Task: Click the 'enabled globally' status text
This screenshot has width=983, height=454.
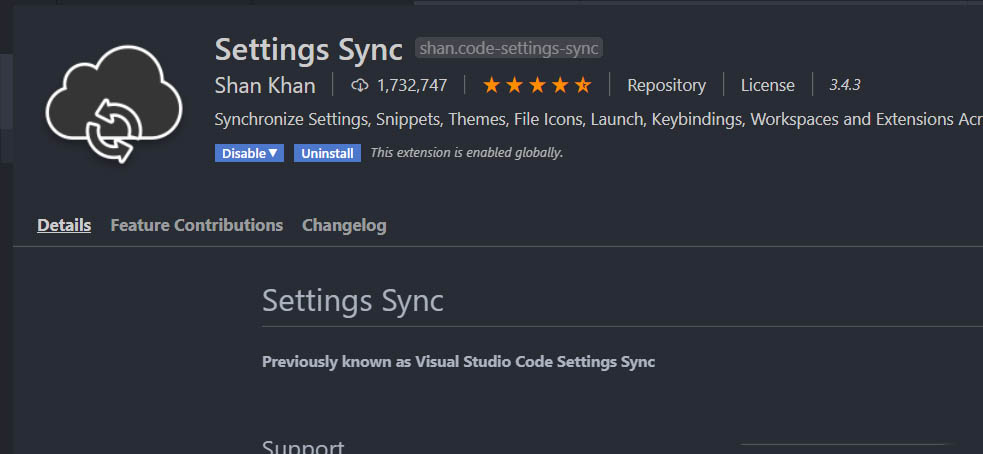Action: (466, 153)
